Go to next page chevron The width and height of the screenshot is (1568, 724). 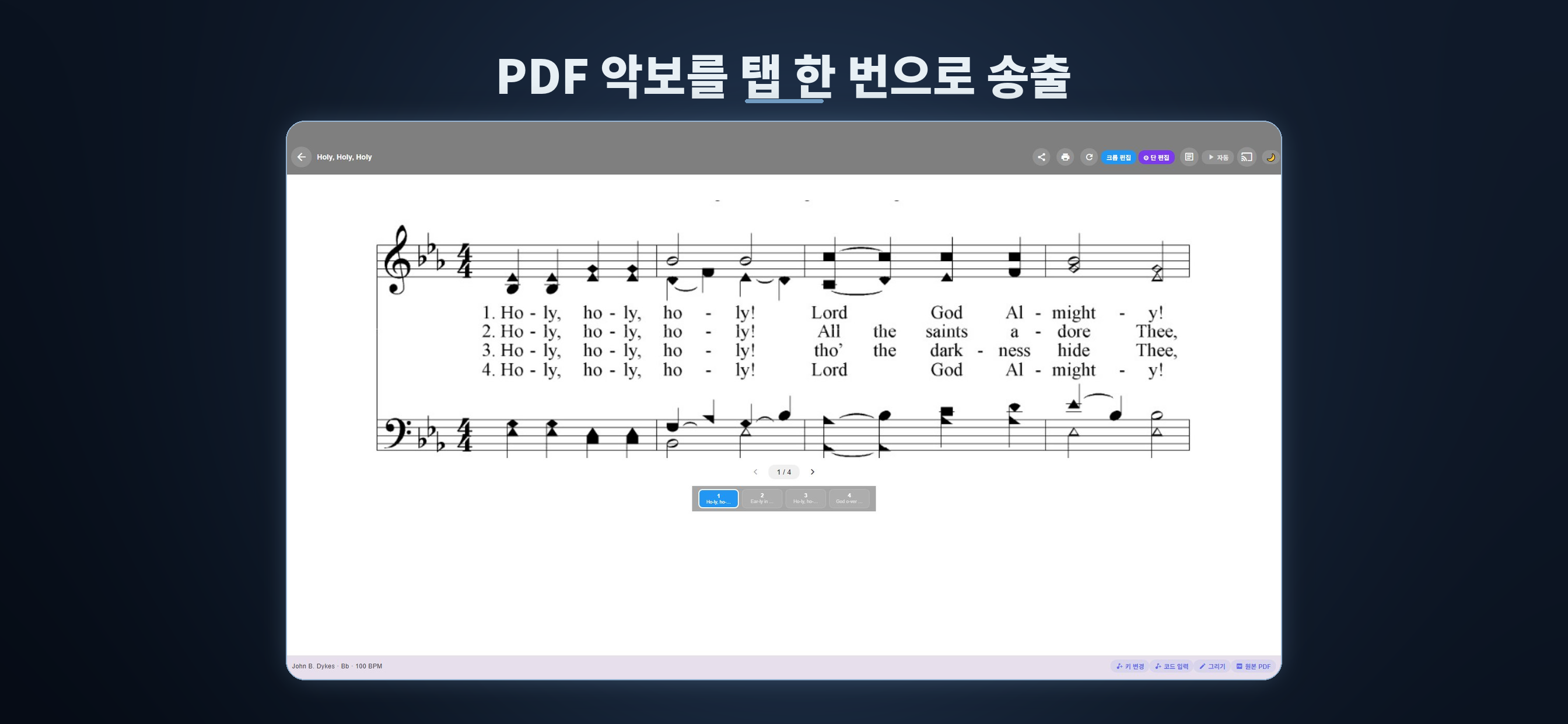[x=812, y=472]
